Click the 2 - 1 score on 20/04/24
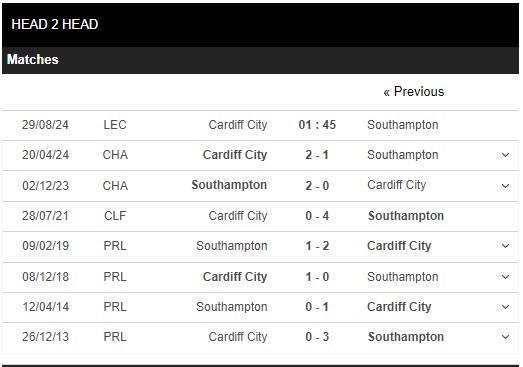523x367 pixels. pyautogui.click(x=317, y=155)
